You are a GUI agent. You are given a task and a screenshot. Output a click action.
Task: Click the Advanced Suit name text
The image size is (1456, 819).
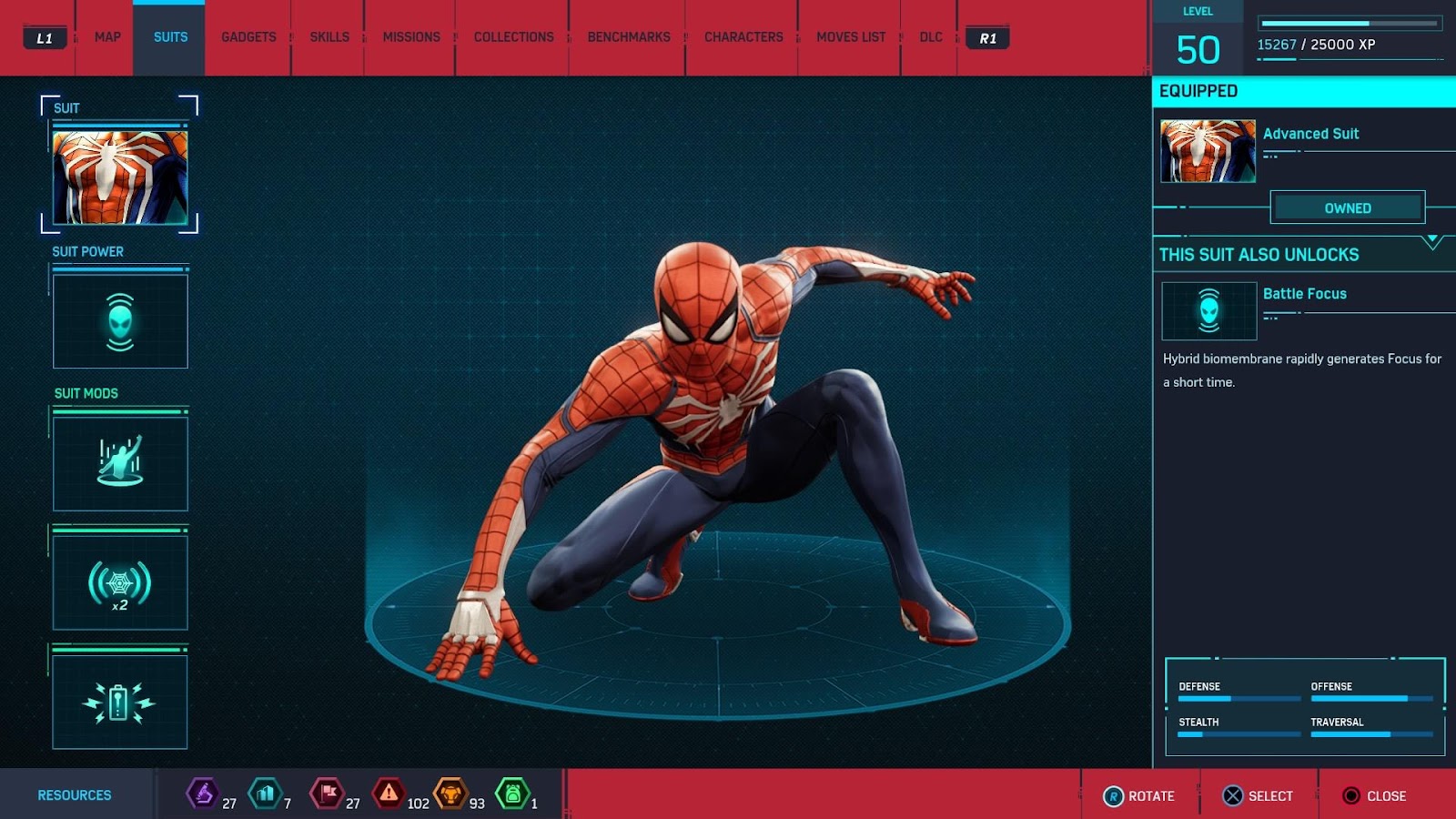[1310, 134]
